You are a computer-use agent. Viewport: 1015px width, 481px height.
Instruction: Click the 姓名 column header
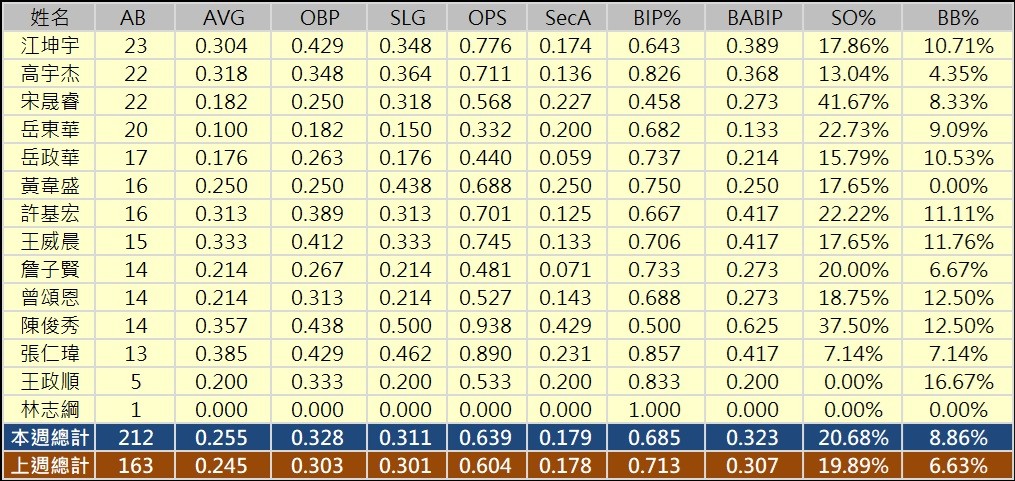point(50,17)
